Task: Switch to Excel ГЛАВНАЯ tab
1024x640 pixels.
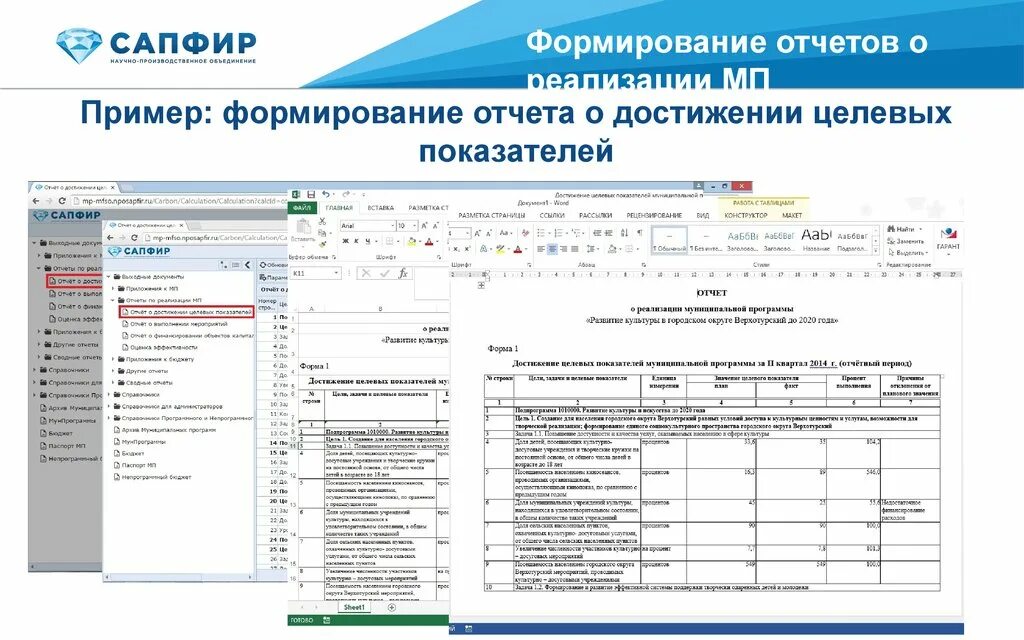Action: (x=339, y=208)
